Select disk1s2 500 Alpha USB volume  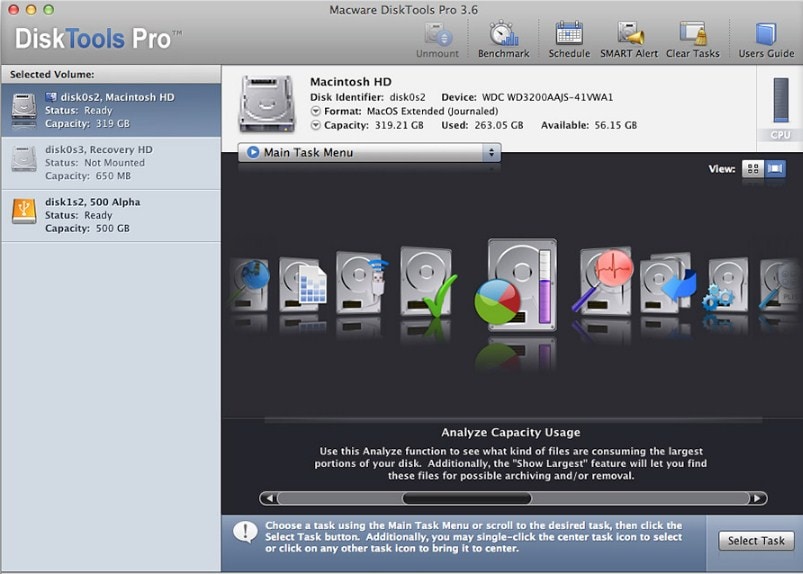(111, 215)
